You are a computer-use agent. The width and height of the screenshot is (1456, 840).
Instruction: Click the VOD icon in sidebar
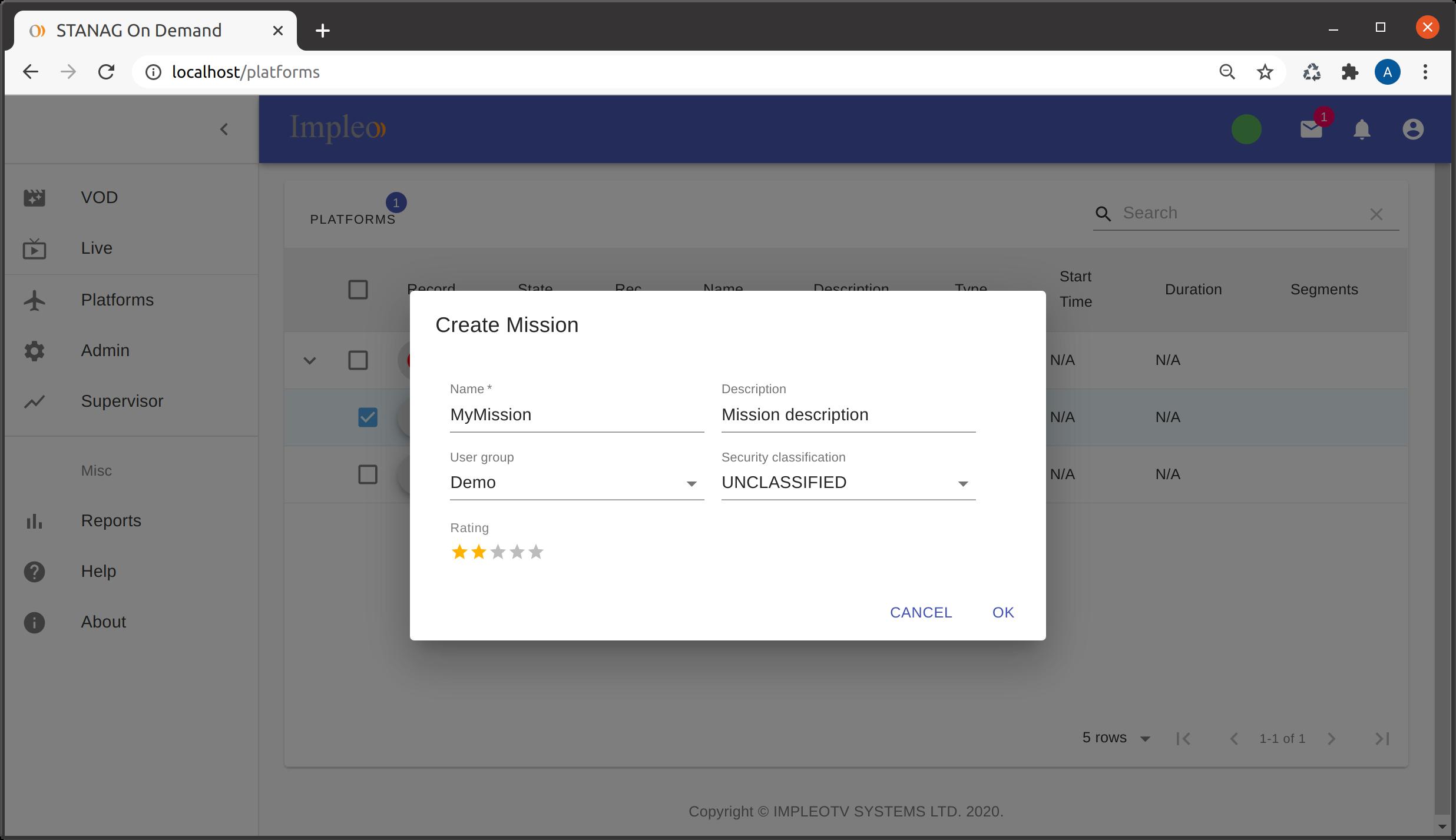tap(35, 196)
